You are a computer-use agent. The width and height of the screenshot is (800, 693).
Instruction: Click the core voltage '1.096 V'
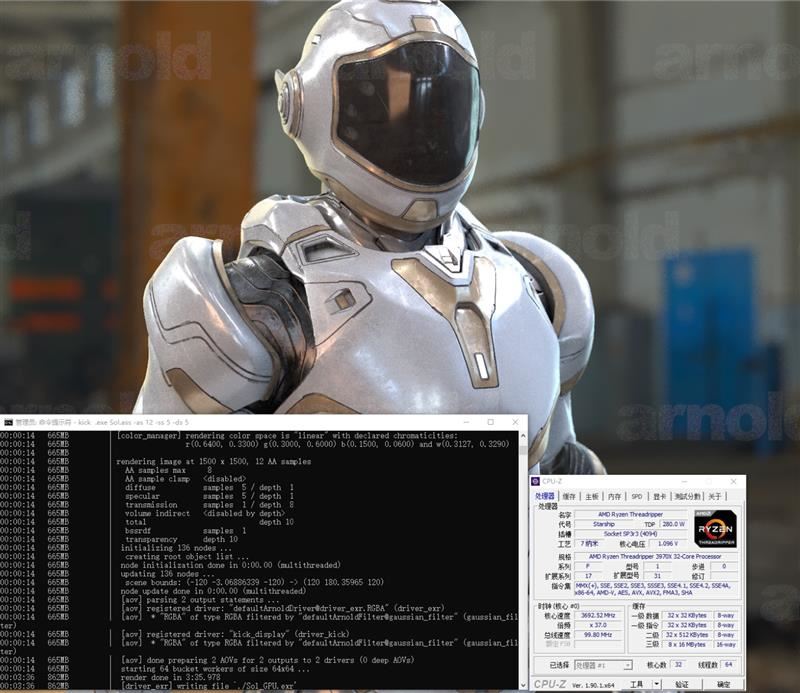(x=668, y=543)
